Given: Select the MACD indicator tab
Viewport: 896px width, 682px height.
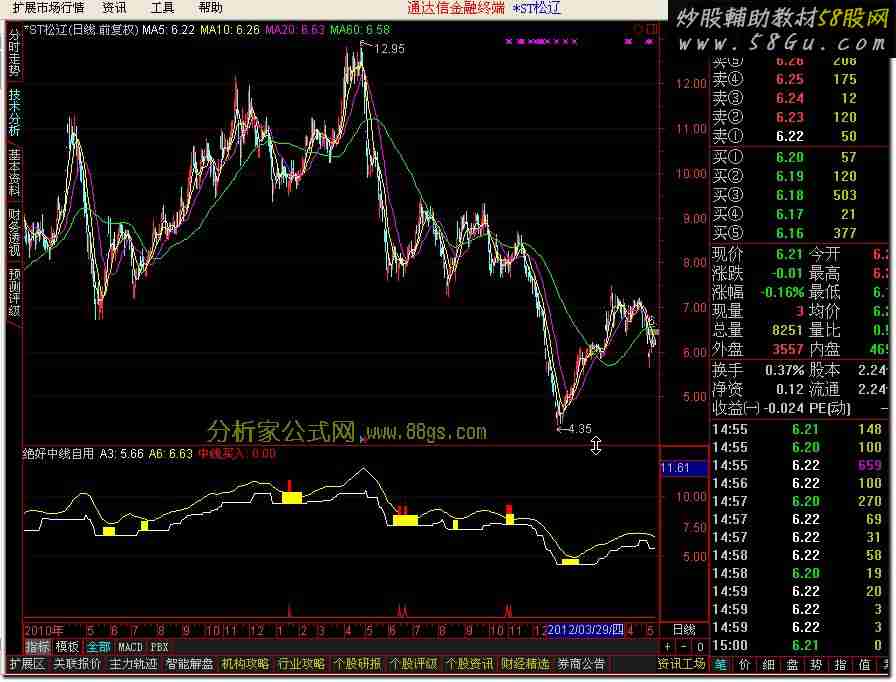Looking at the screenshot, I should click(130, 647).
